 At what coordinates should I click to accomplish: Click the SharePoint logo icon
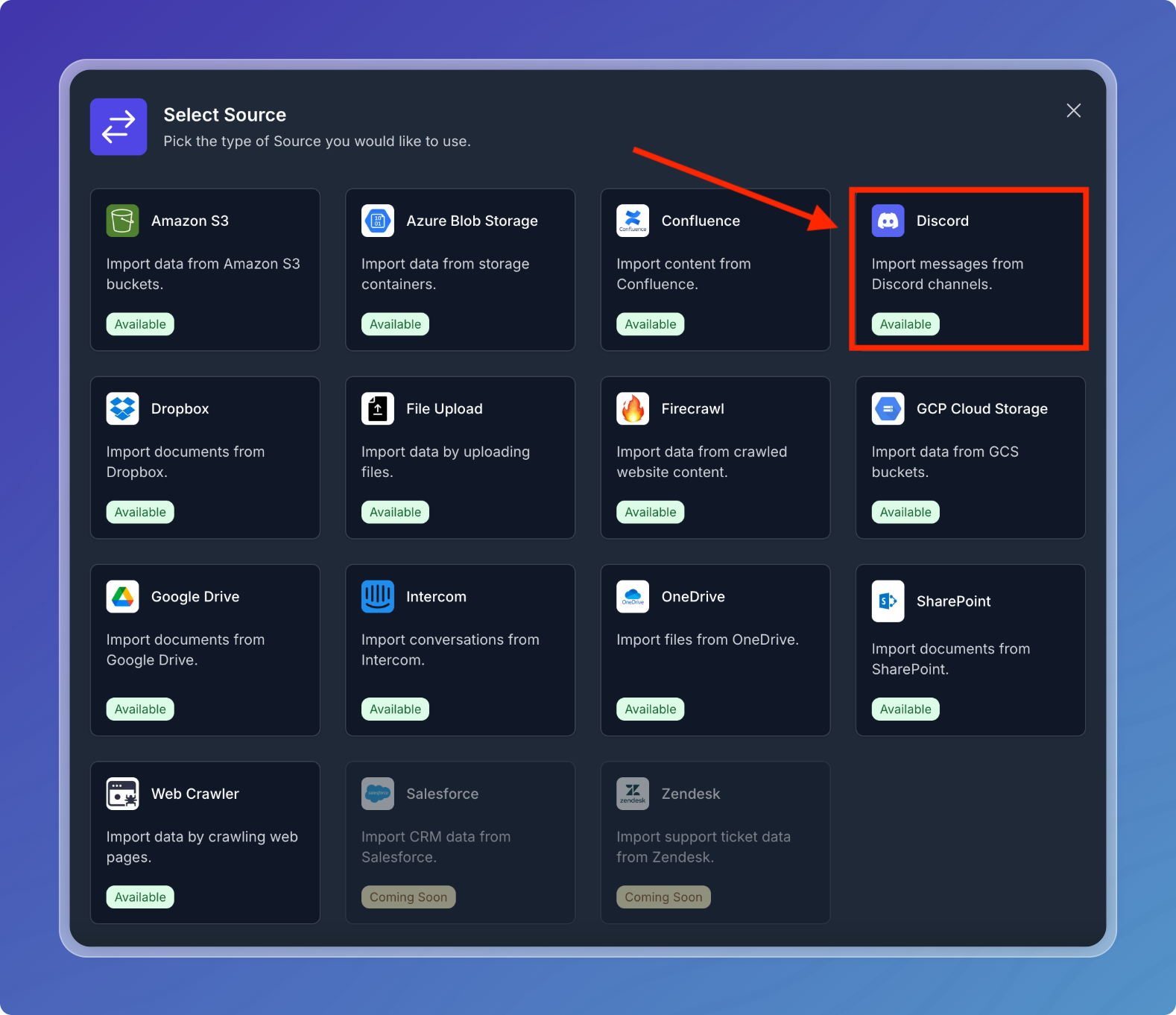click(888, 601)
